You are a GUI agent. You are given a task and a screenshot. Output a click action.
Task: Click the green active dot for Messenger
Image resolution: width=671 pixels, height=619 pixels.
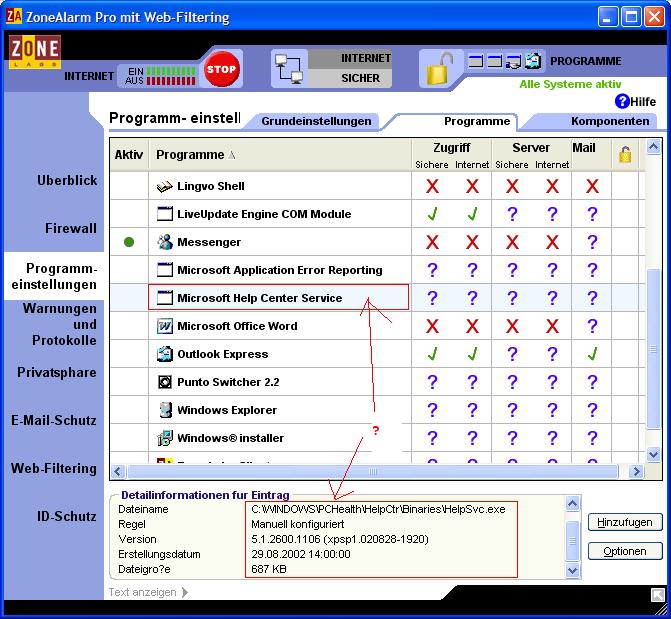(128, 242)
